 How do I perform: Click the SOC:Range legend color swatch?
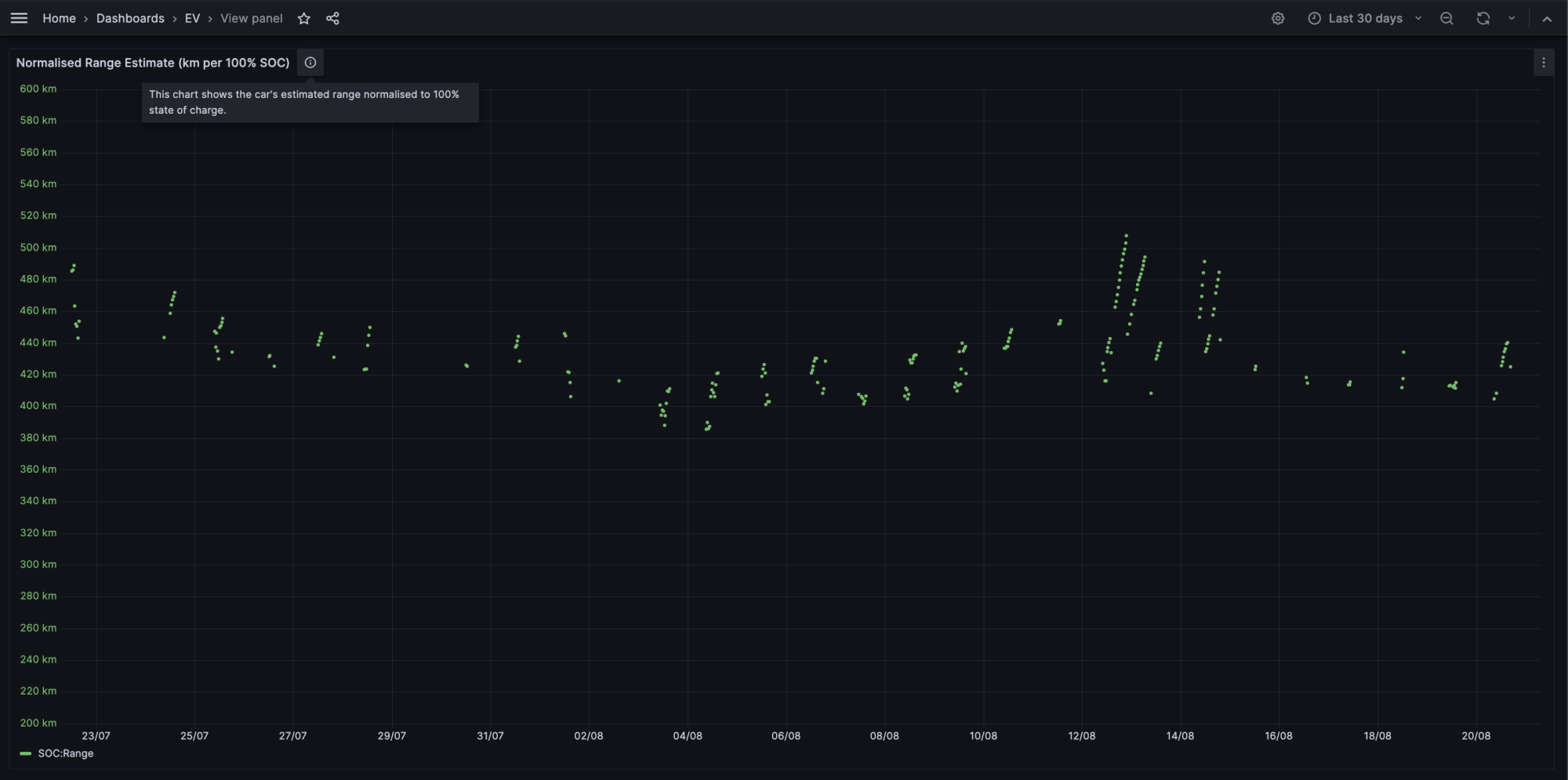(25, 753)
